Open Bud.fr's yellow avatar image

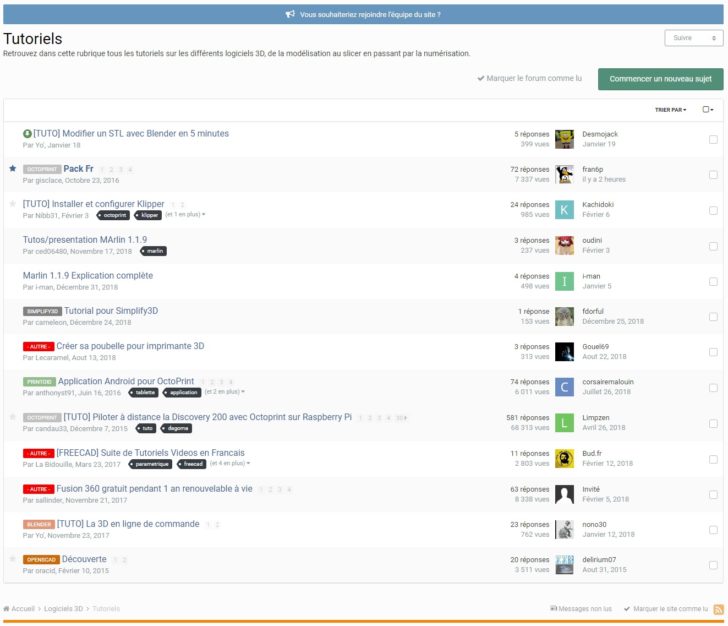tap(564, 459)
